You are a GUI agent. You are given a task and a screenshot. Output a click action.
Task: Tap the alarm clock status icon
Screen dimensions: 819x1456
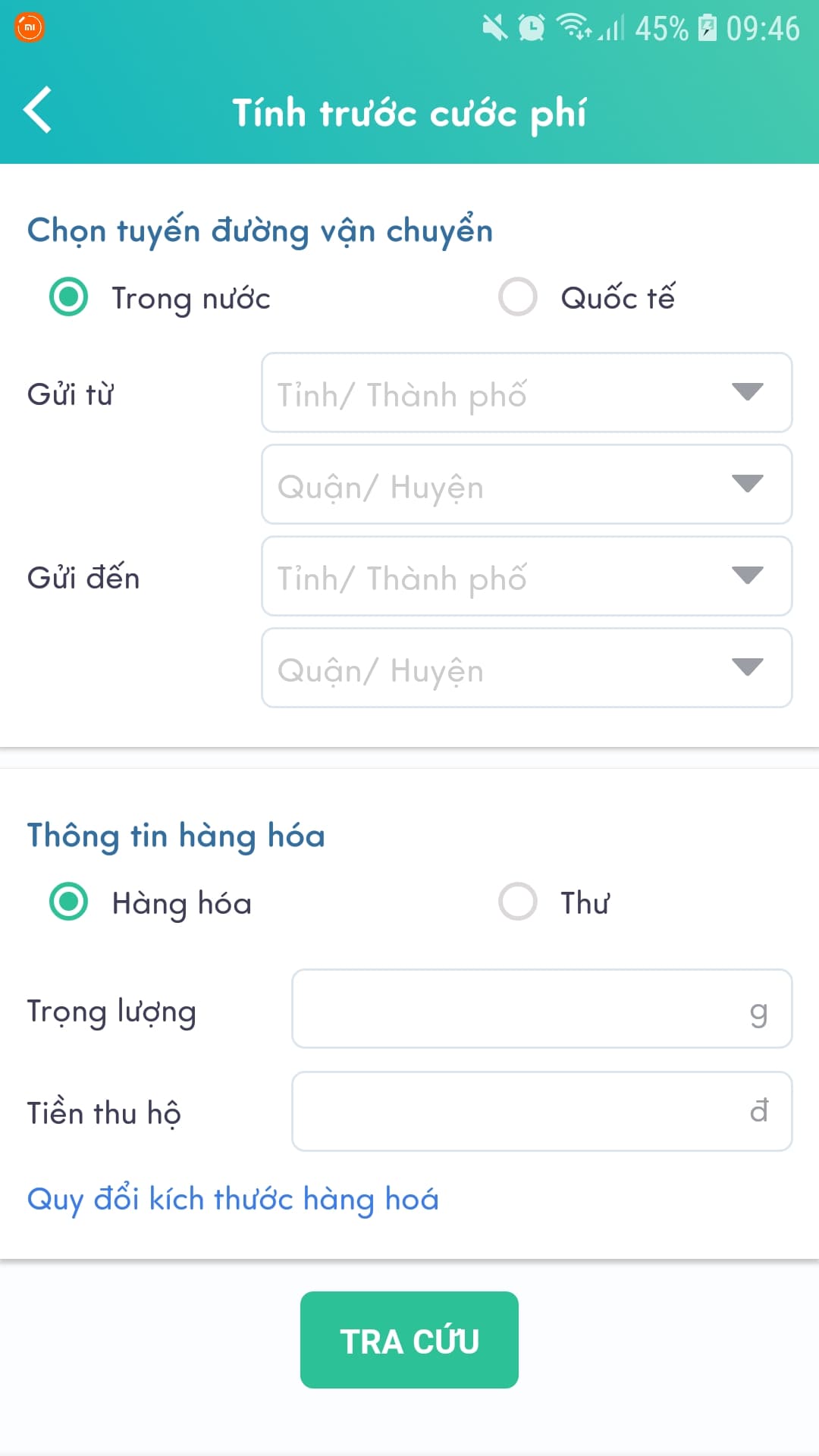coord(531,28)
